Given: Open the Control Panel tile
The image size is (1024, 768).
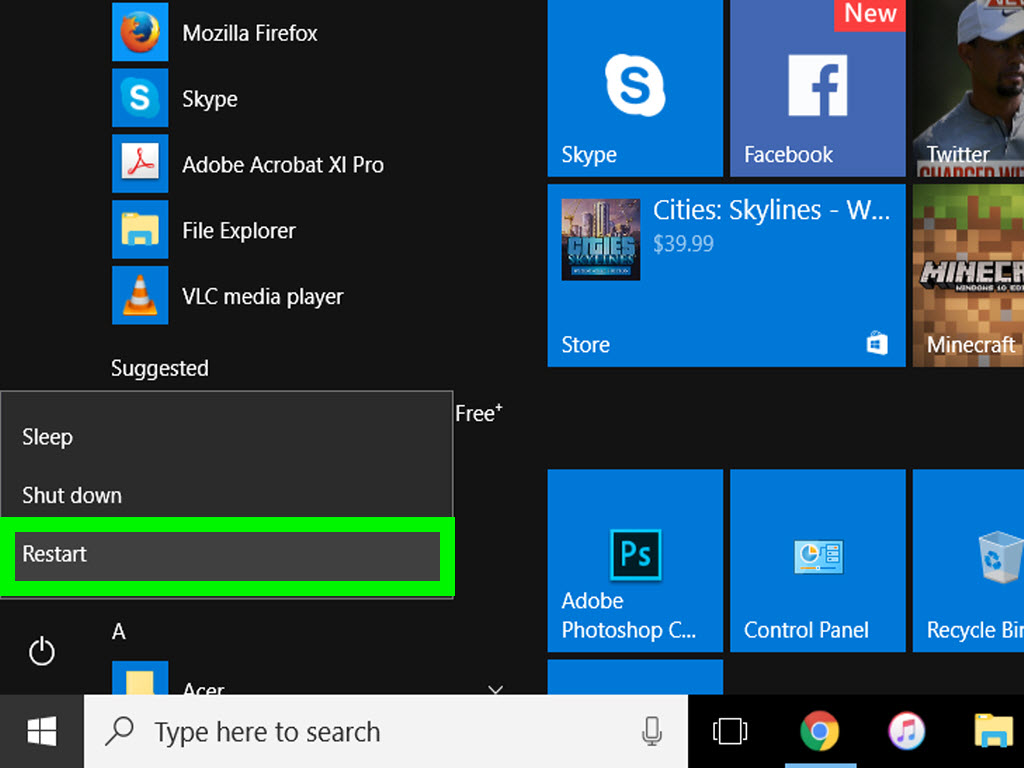Looking at the screenshot, I should point(818,560).
